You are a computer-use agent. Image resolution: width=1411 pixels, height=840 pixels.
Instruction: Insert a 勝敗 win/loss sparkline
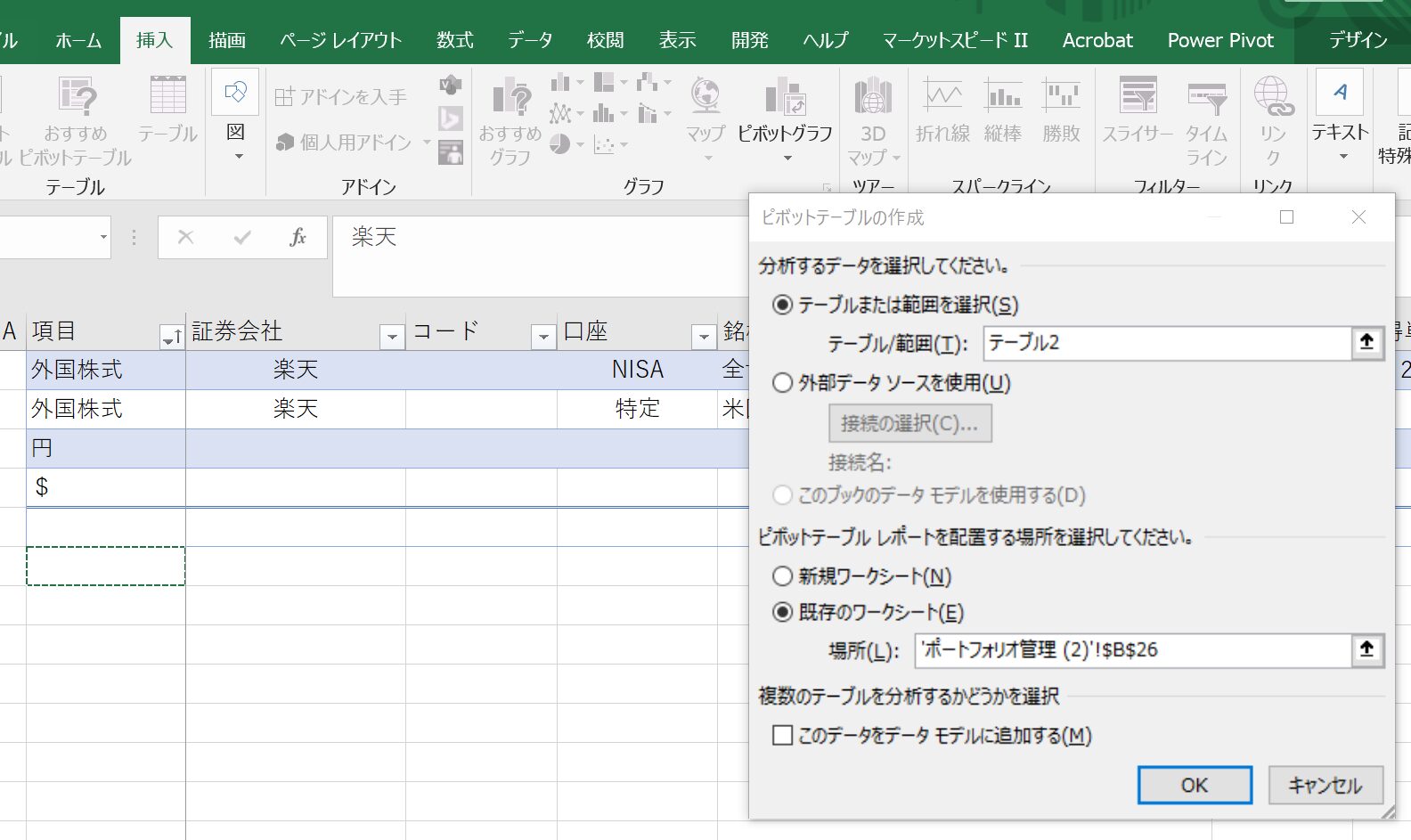(1061, 110)
